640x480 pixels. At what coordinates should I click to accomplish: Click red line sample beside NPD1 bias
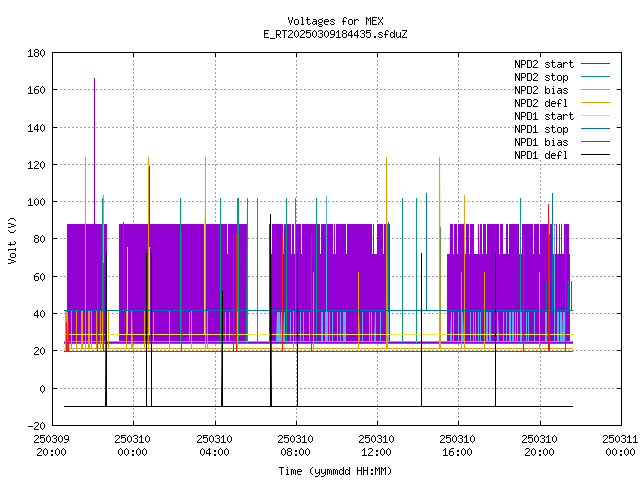[595, 142]
